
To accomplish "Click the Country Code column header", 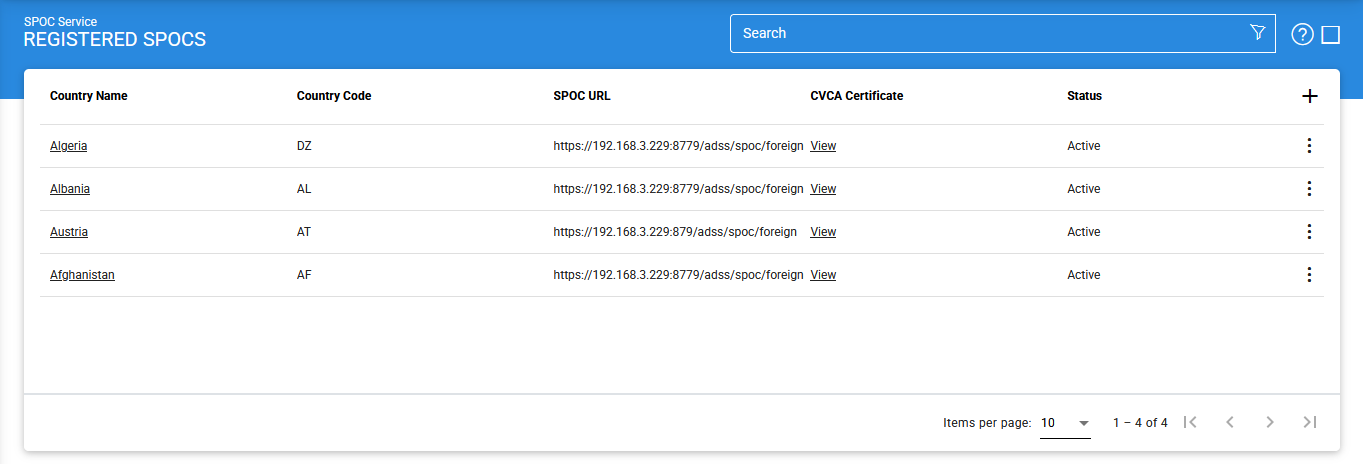I will click(x=334, y=96).
